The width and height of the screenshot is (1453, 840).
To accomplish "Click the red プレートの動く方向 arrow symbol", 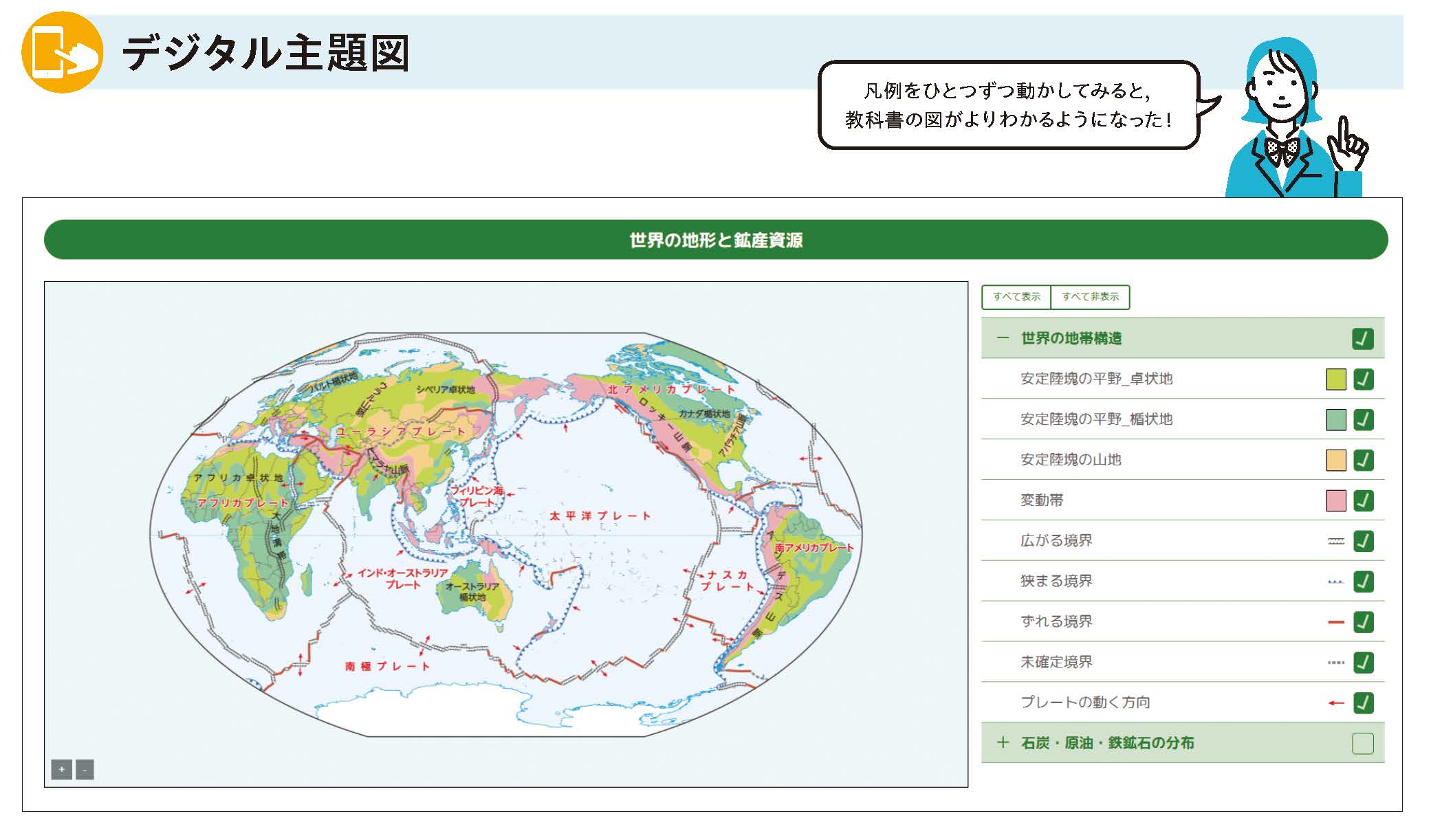I will coord(1335,703).
